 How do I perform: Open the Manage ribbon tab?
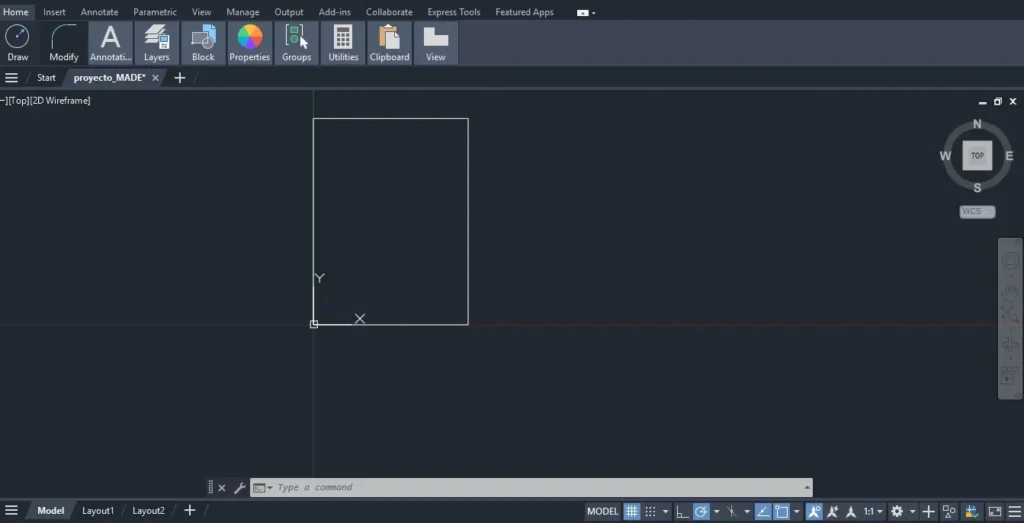tap(242, 12)
